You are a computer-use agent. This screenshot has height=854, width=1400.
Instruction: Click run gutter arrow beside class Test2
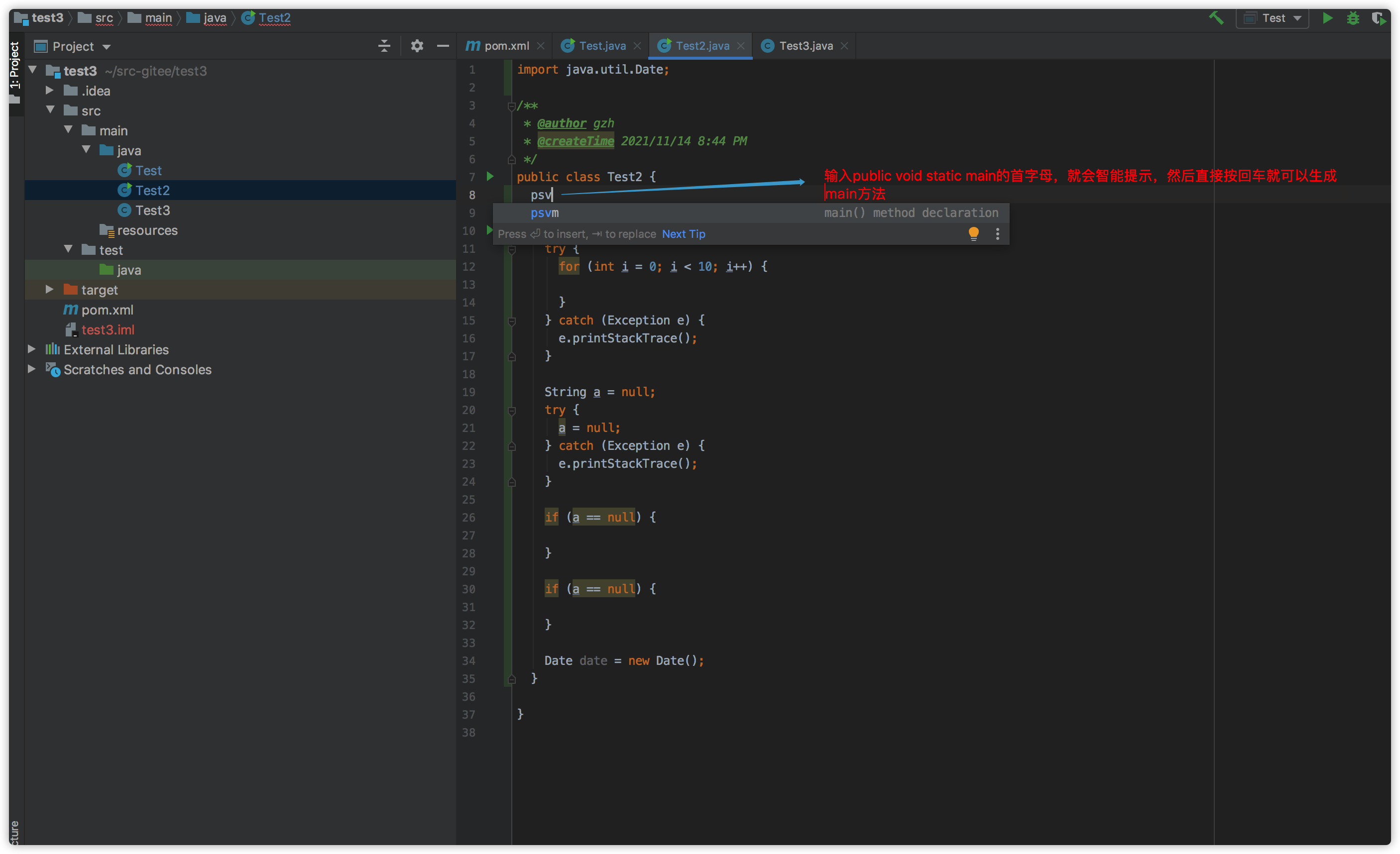pyautogui.click(x=490, y=177)
